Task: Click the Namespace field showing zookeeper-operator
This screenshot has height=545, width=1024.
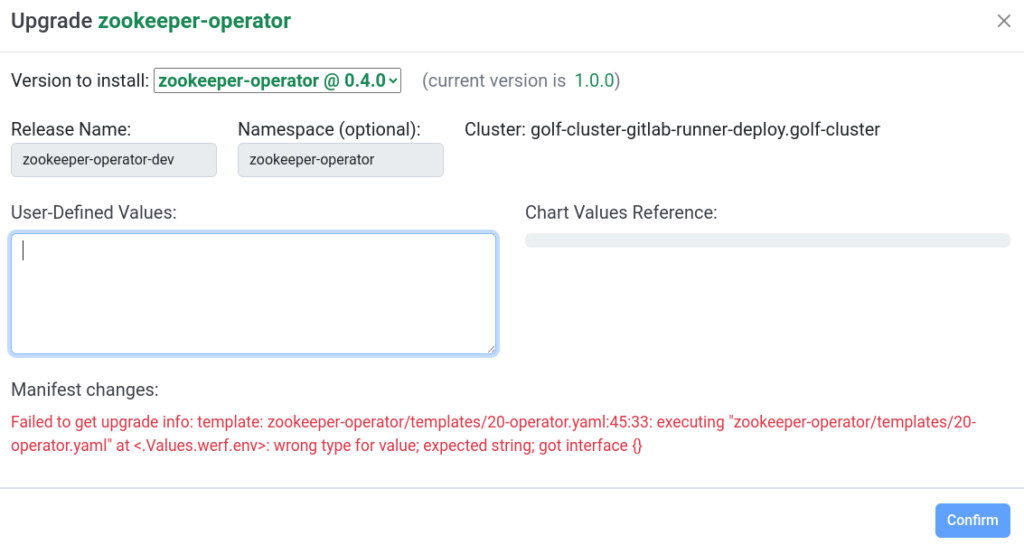Action: [340, 160]
